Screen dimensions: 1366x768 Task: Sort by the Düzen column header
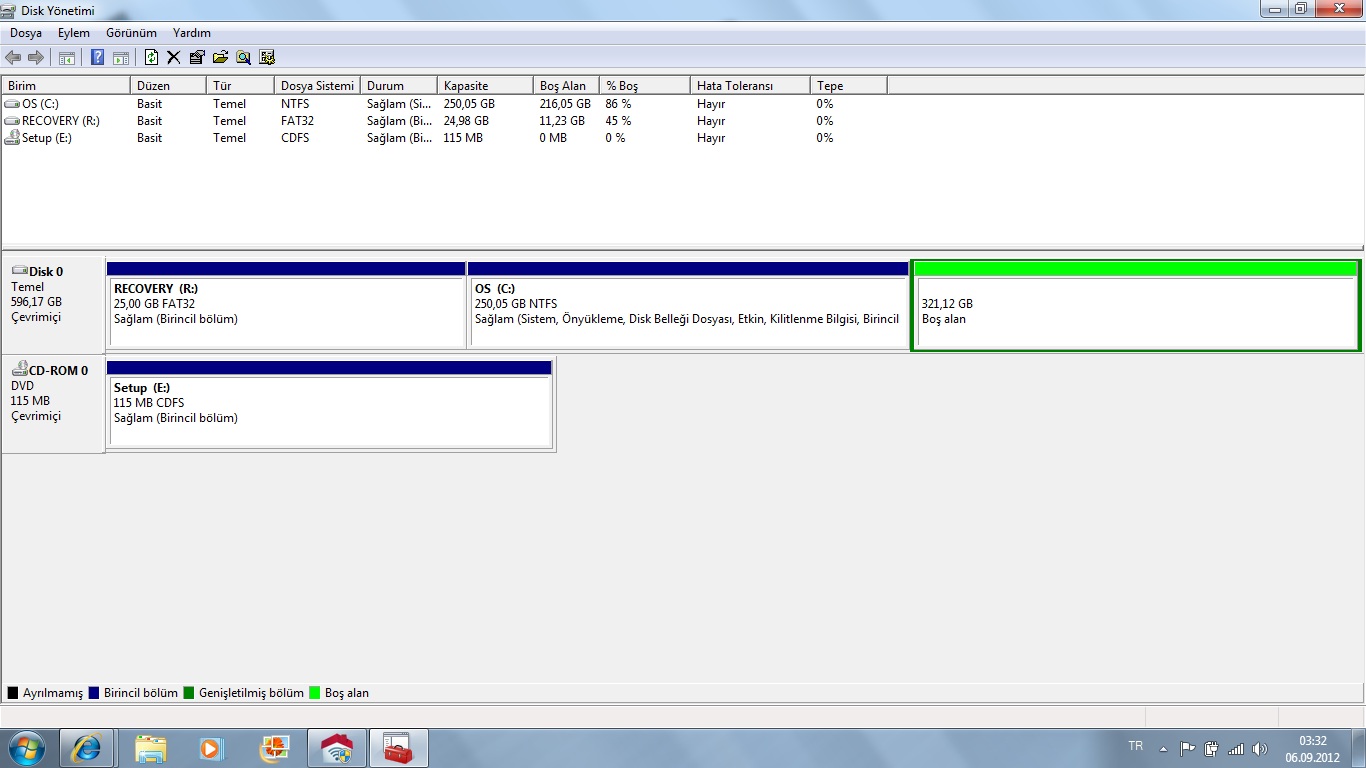point(168,86)
